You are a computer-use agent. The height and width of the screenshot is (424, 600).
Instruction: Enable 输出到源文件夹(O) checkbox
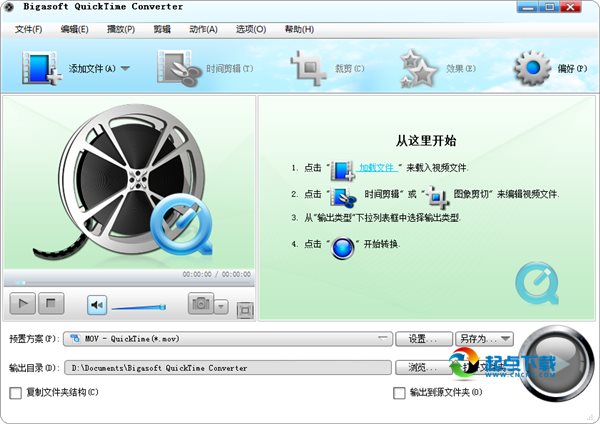[x=399, y=393]
